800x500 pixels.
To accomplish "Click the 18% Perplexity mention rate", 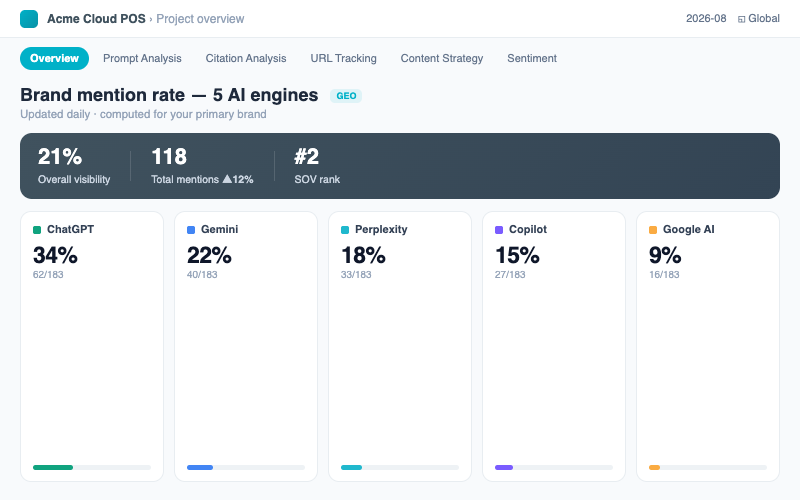I will (x=363, y=255).
